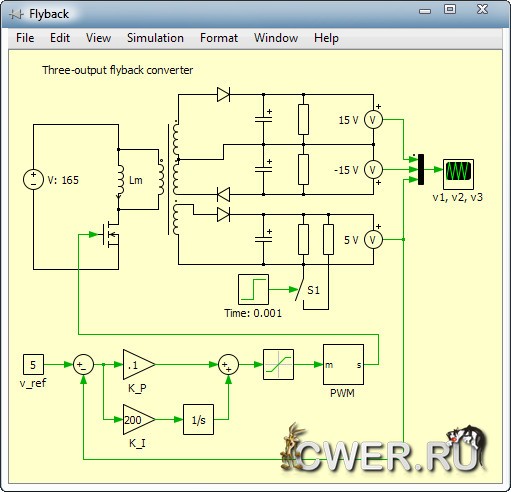
Task: Click the 5 V voltmeter symbol
Action: coord(373,240)
